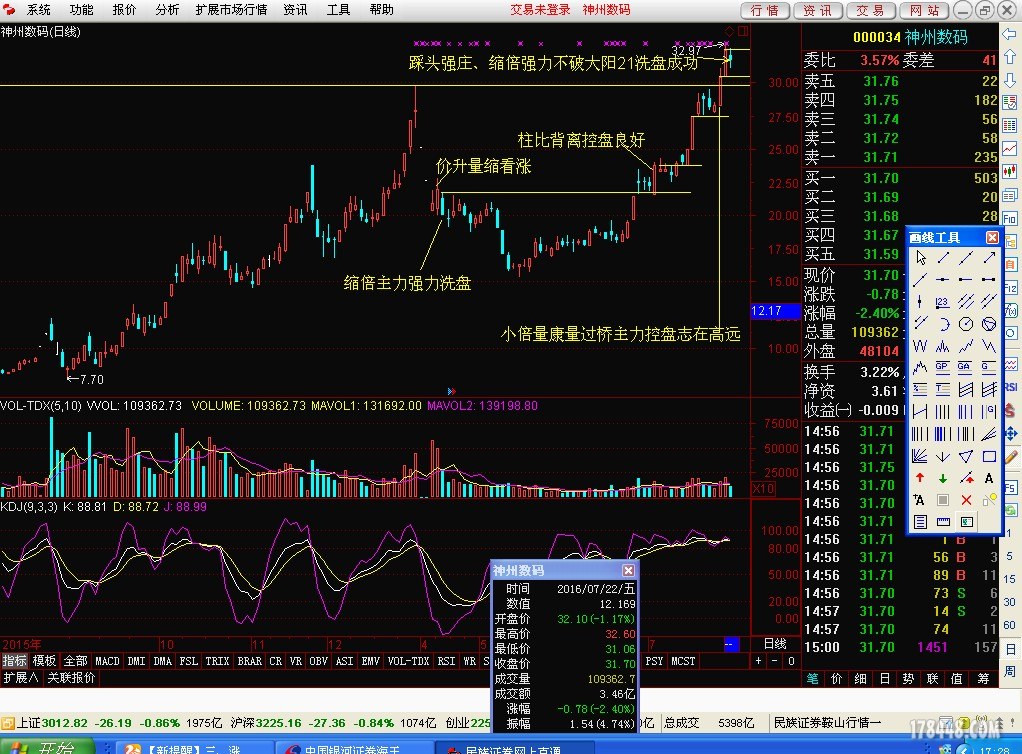Viewport: 1022px width, 754px height.
Task: Select the Gann fan lines tool
Action: tap(920, 456)
